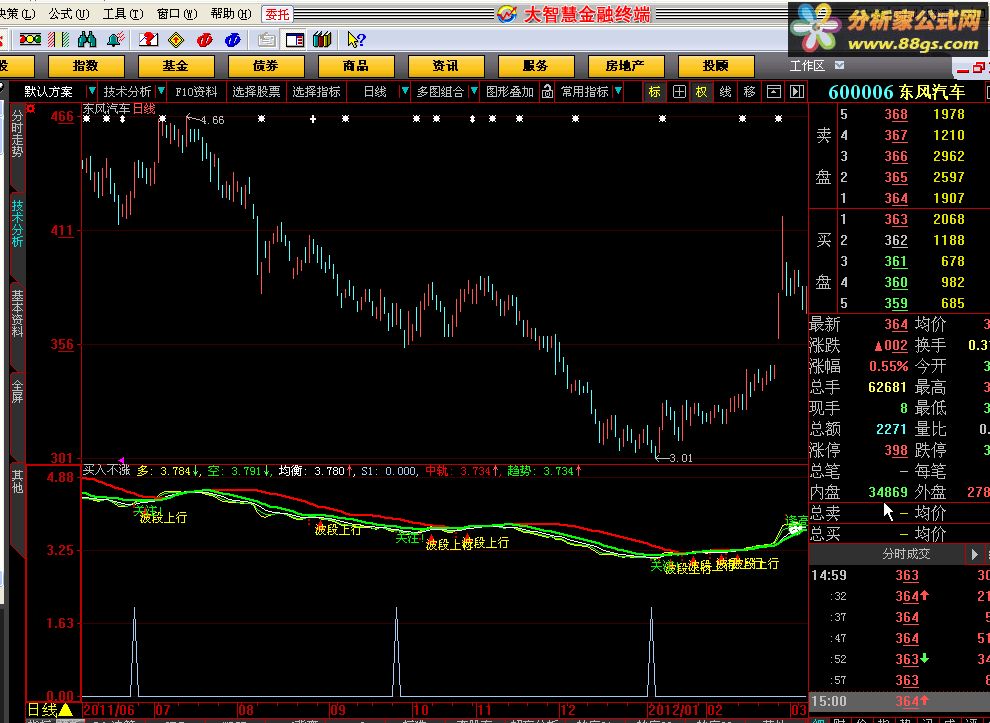
Task: Click the binoculars search icon in toolbar
Action: pos(87,40)
